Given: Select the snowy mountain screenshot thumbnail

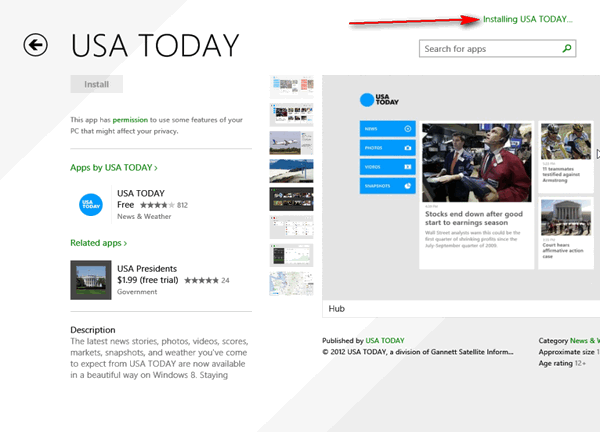Looking at the screenshot, I should tap(291, 171).
